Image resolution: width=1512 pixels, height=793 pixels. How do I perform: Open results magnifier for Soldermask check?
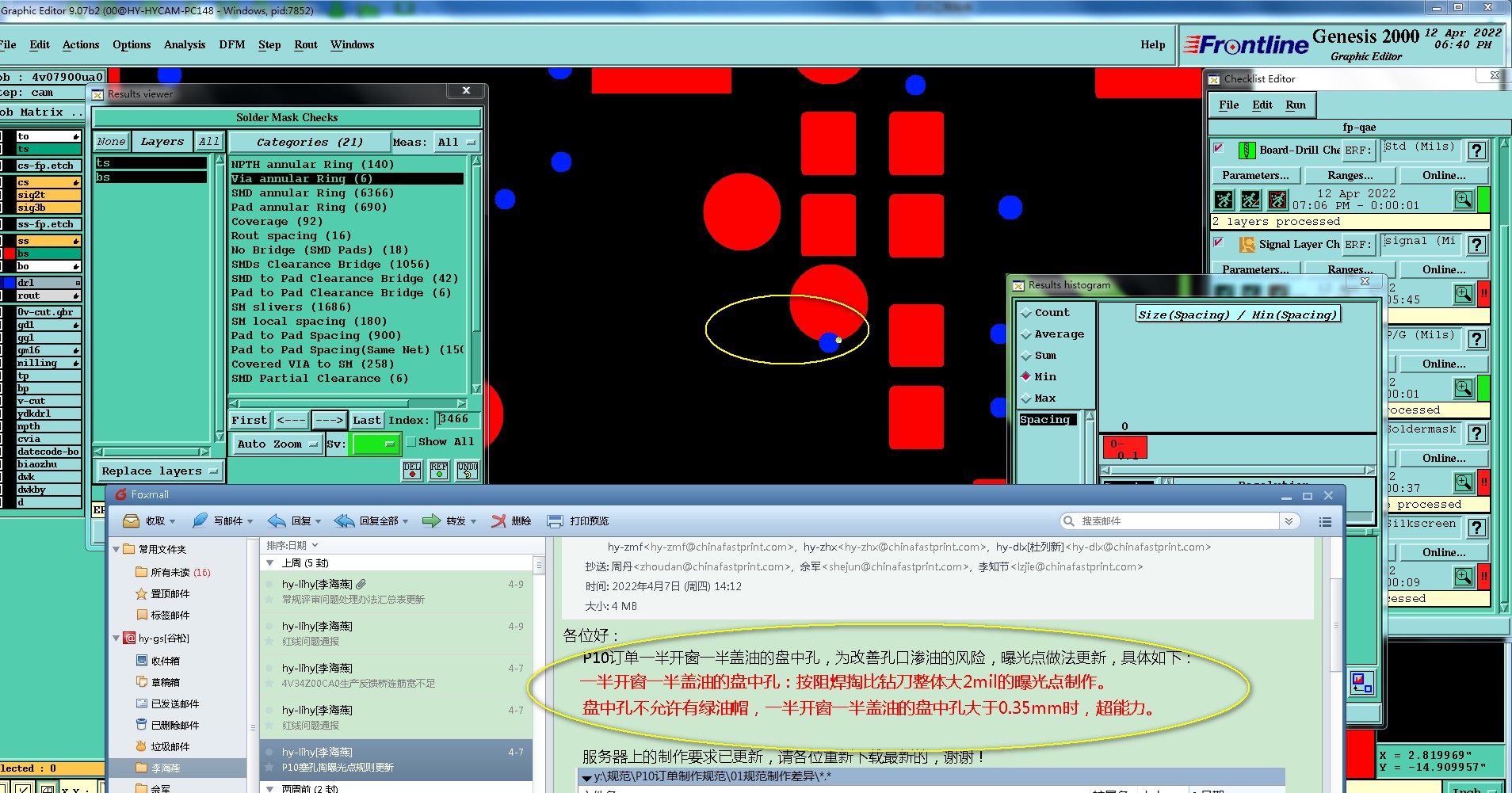pos(1464,482)
